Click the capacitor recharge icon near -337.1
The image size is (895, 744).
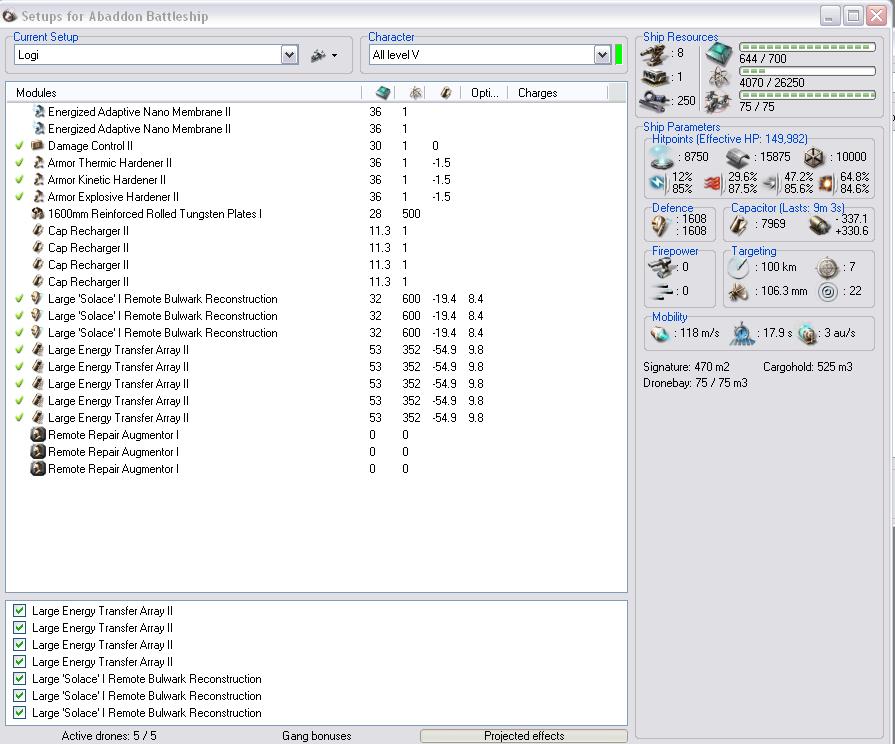[x=820, y=224]
